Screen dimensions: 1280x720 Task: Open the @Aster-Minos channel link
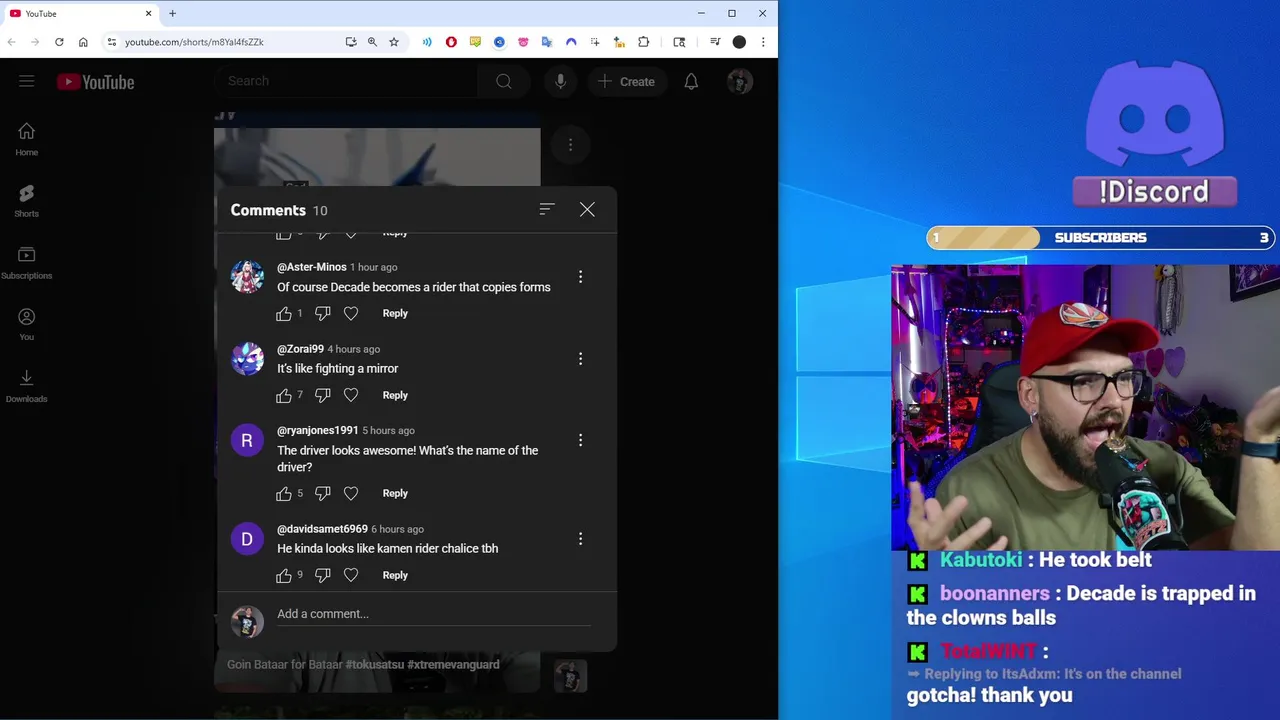click(312, 267)
